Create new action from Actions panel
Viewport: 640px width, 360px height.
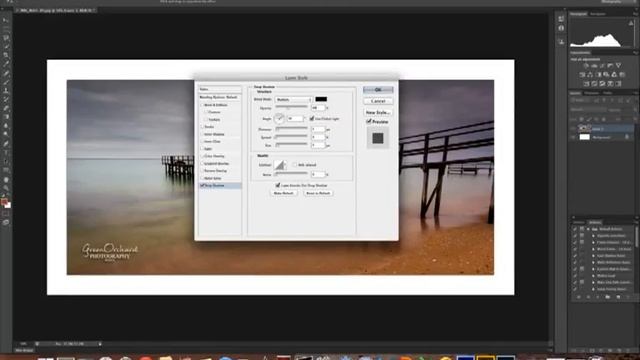pyautogui.click(x=618, y=297)
